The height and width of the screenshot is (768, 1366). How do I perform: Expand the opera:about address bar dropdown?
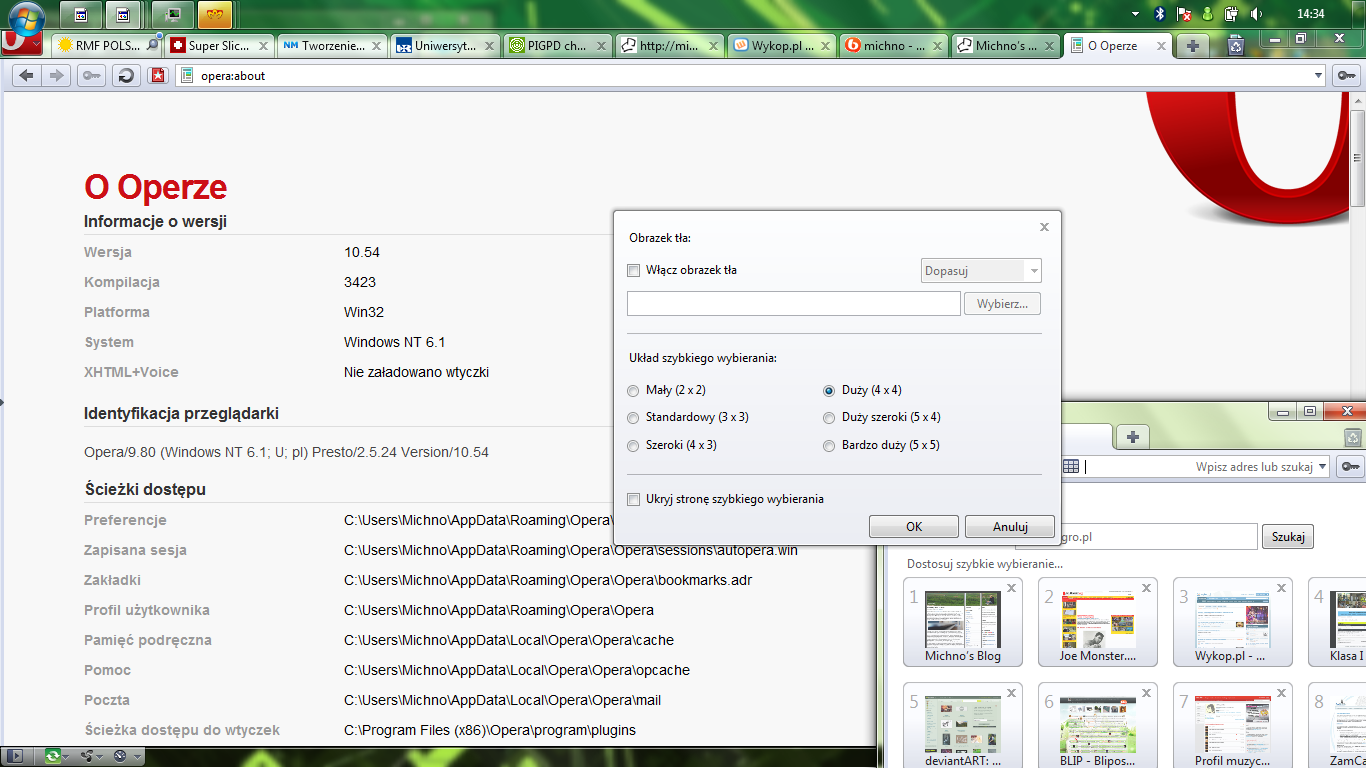(1319, 76)
